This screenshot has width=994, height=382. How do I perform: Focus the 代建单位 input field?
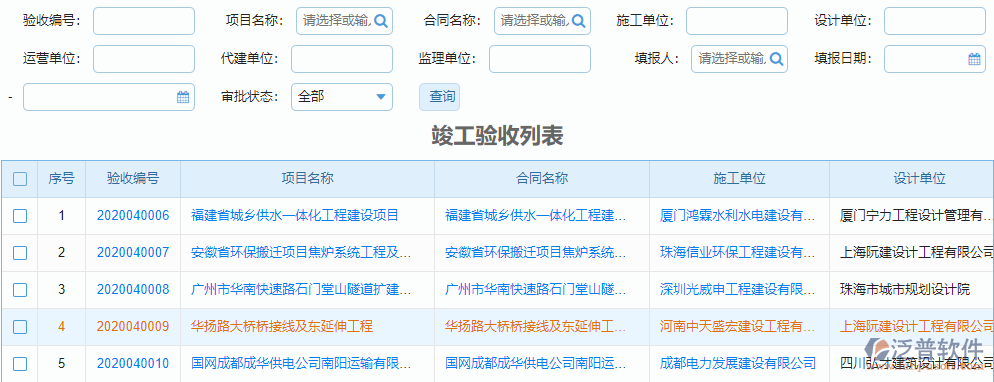pyautogui.click(x=342, y=59)
